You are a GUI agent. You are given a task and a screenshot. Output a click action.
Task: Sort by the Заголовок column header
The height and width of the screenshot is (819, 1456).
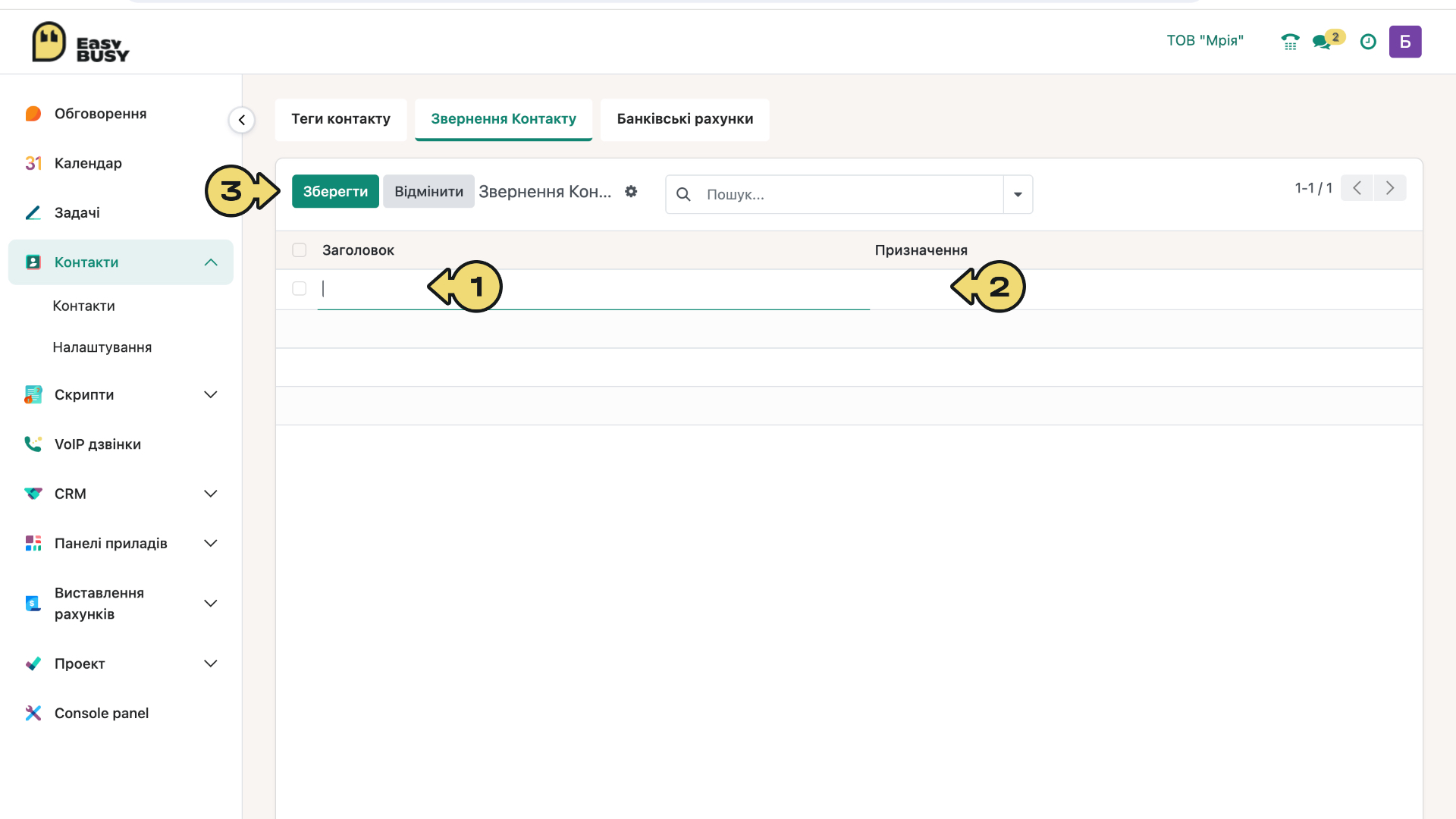(x=358, y=250)
